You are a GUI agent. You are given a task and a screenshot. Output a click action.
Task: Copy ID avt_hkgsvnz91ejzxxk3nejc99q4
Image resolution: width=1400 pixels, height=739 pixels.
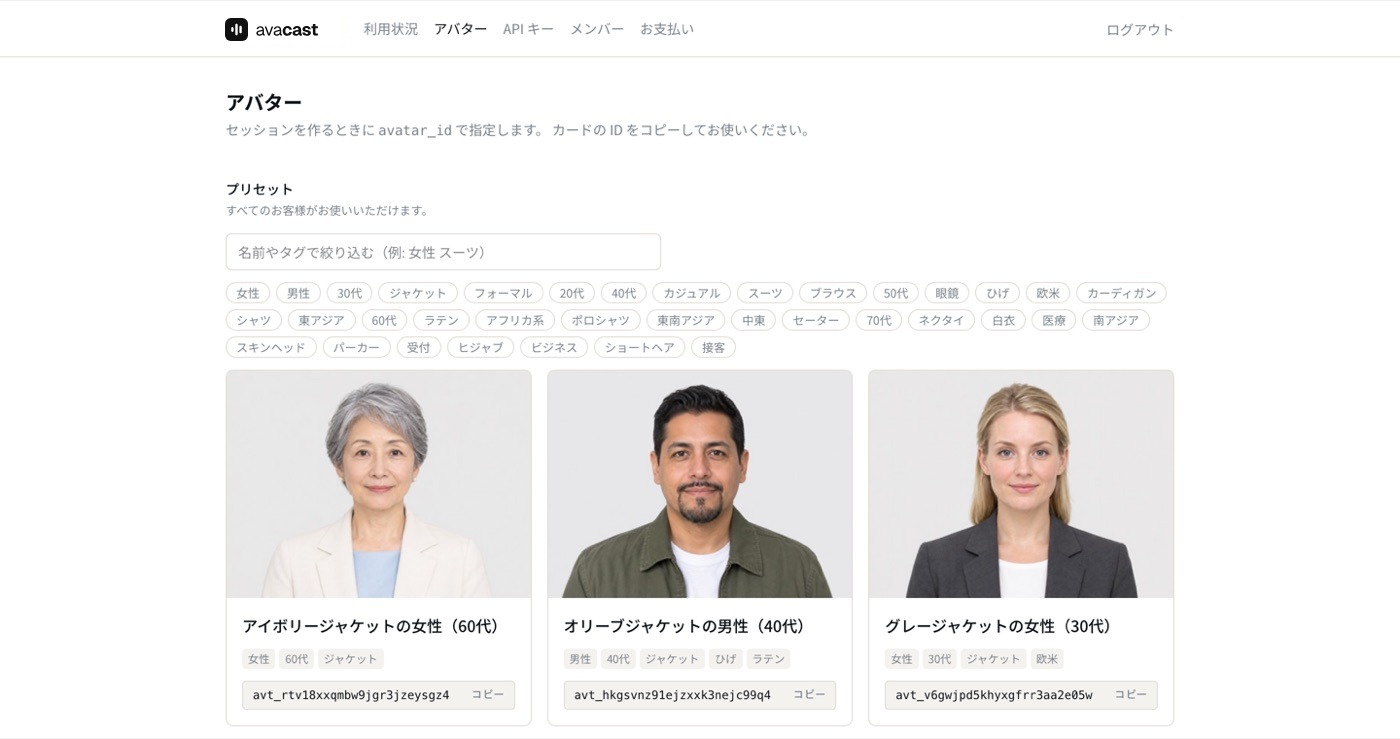[809, 694]
